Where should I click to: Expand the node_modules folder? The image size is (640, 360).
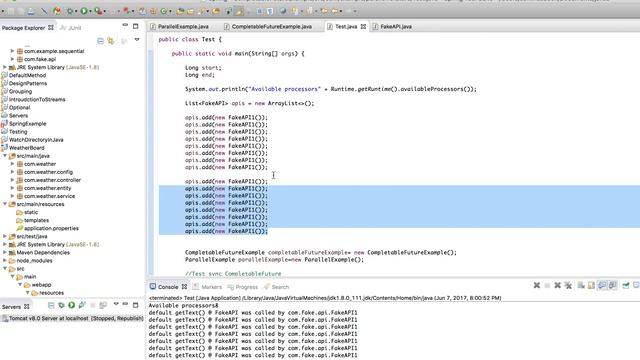click(x=5, y=260)
